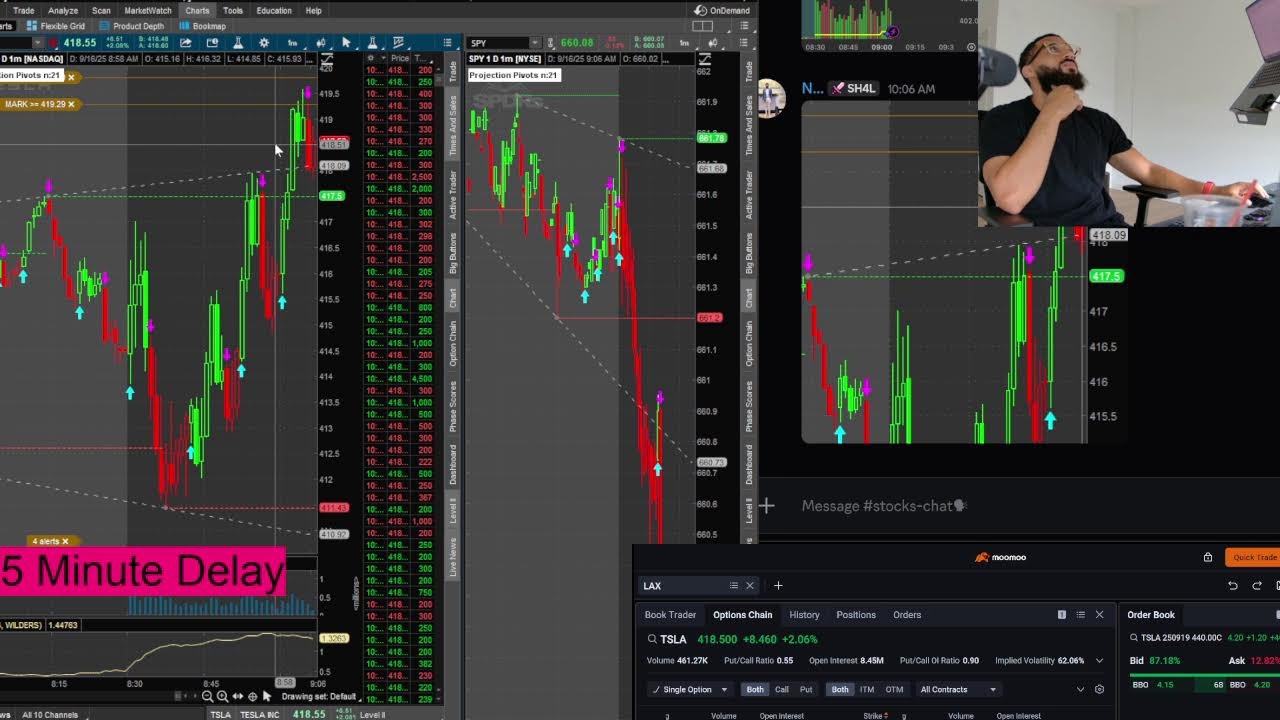This screenshot has width=1280, height=720.
Task: Open the Options Chain panel menu icon
Action: [1080, 615]
